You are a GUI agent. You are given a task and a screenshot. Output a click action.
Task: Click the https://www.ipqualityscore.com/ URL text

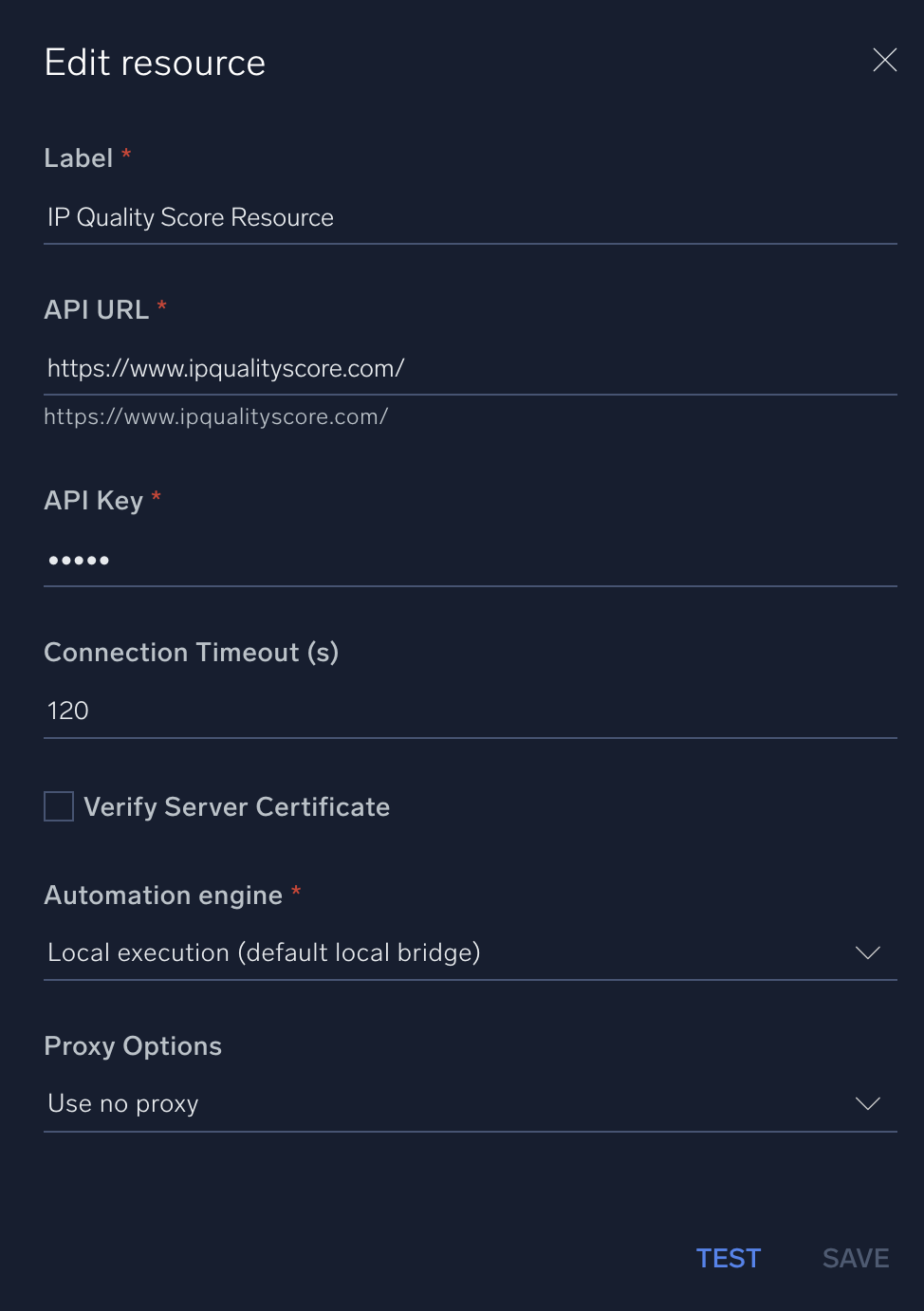pos(226,368)
